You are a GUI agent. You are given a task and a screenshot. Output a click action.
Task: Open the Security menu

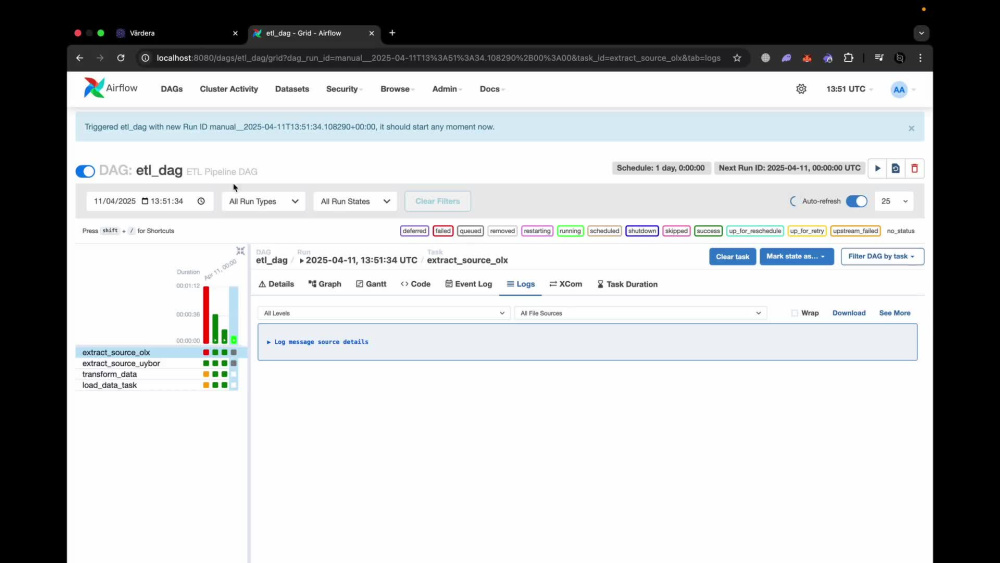[x=344, y=89]
